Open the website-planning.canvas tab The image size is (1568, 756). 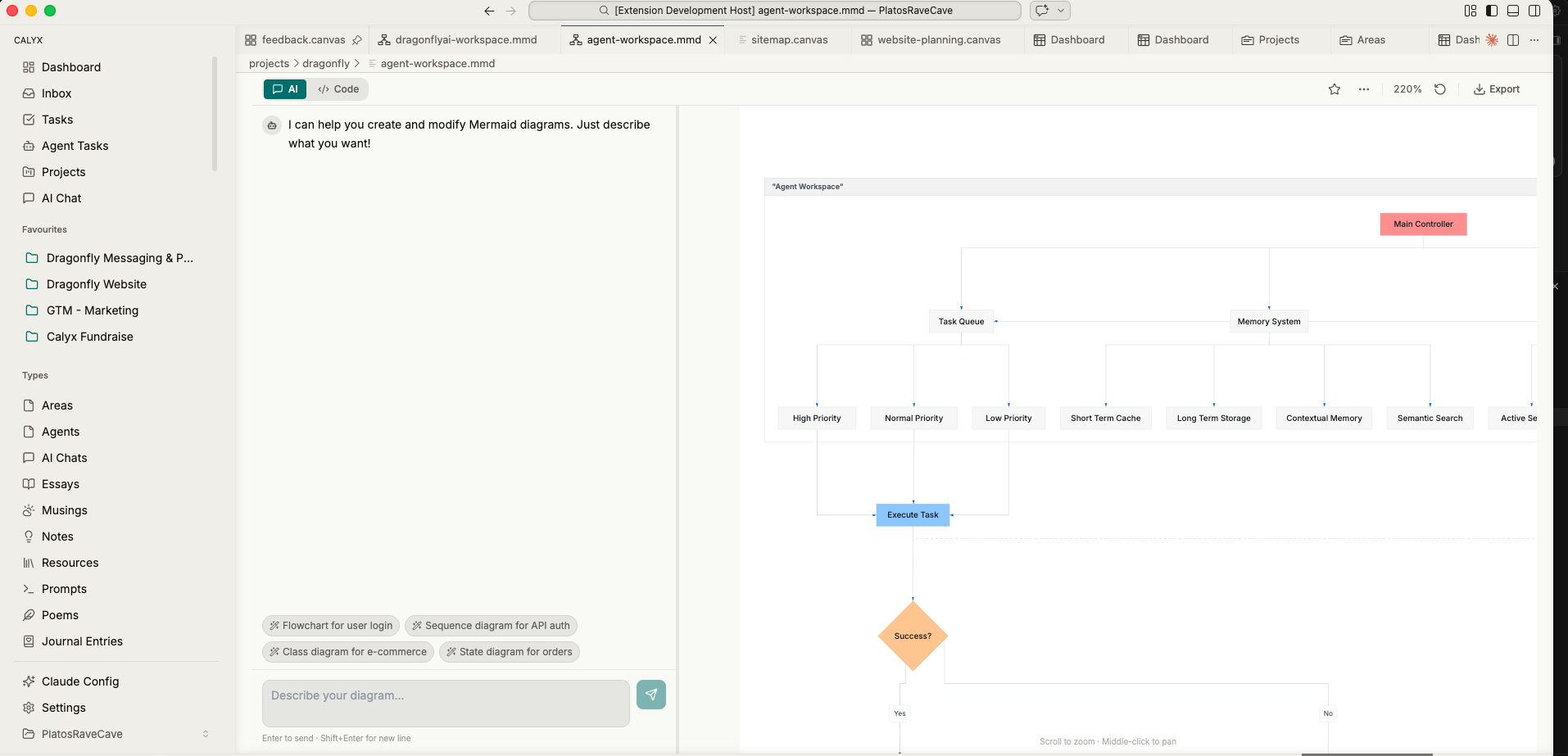(938, 40)
